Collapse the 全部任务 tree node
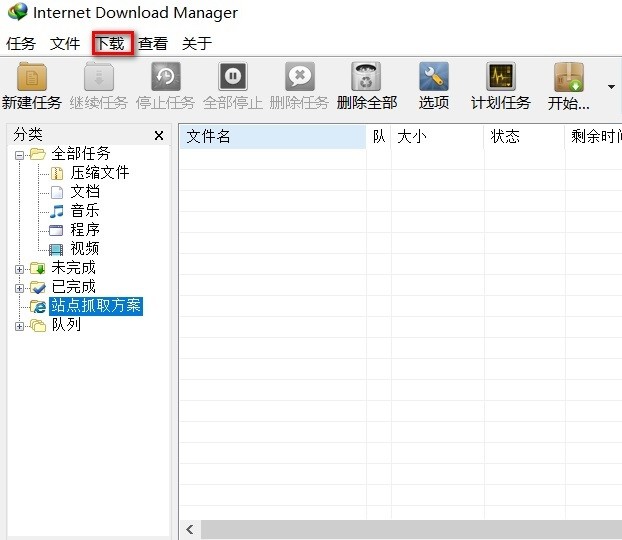The width and height of the screenshot is (622, 540). pyautogui.click(x=19, y=155)
